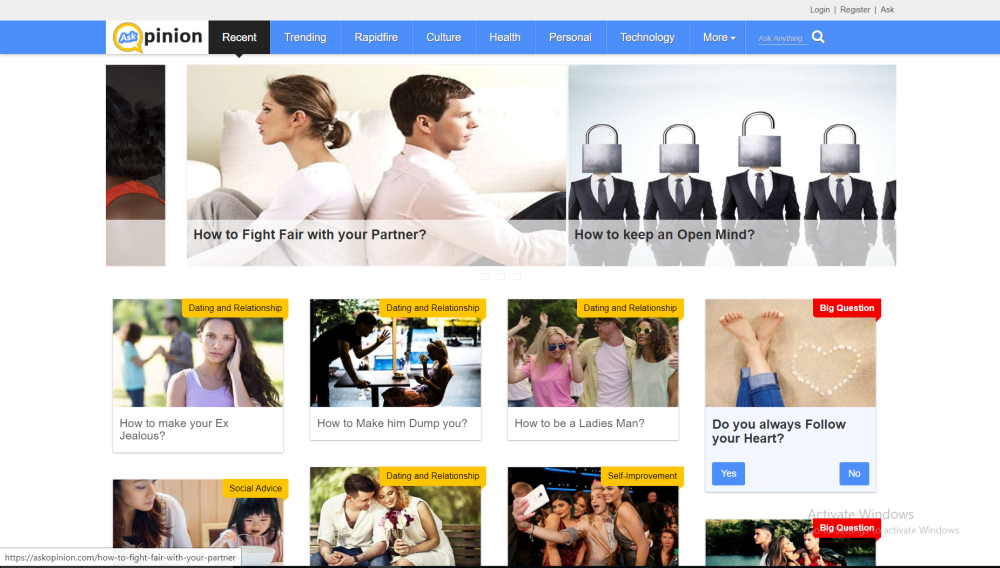Click 'Do you always Follow your Heart?' heading
This screenshot has width=1000, height=568.
779,431
